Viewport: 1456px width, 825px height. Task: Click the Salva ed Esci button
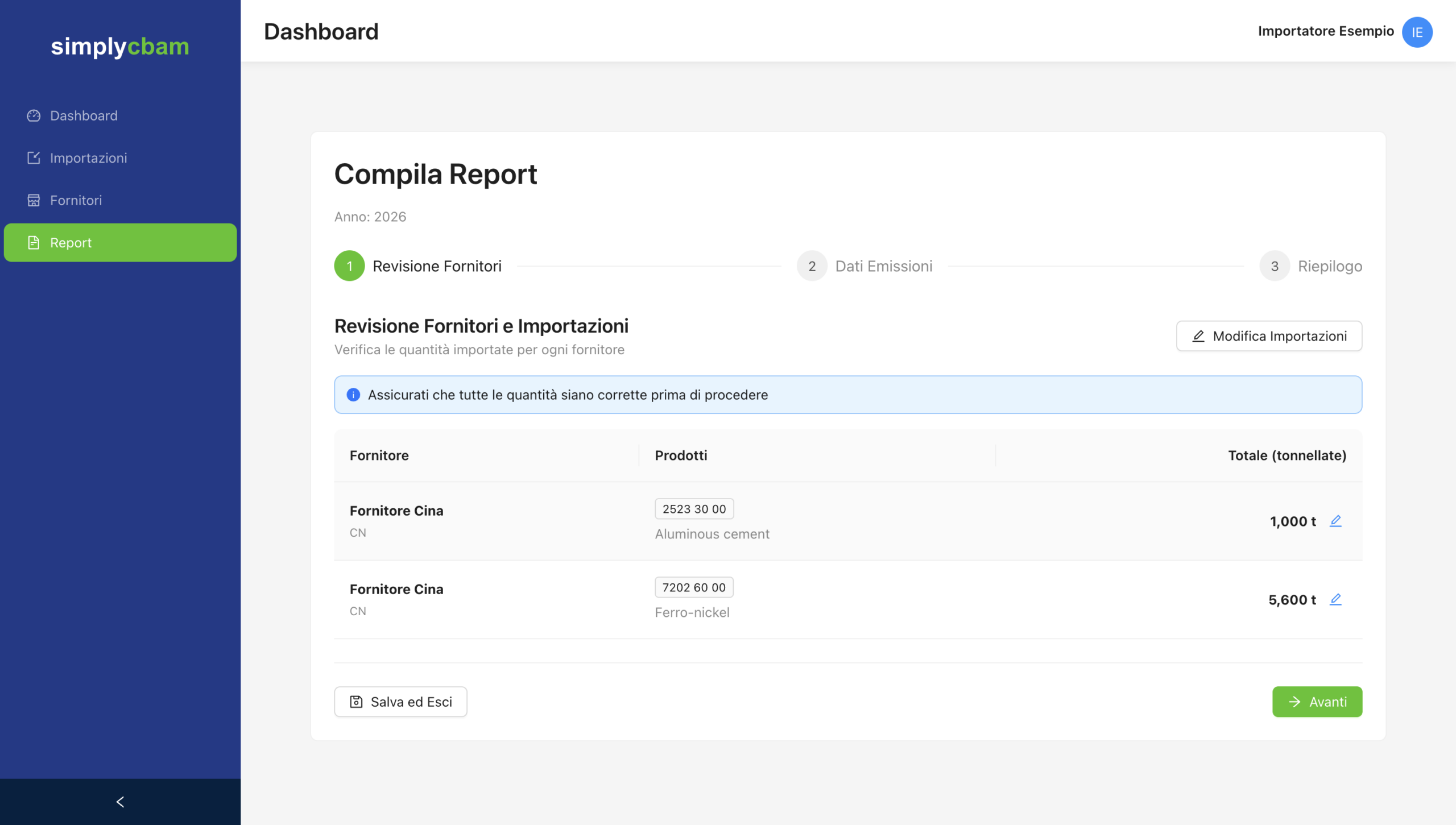(400, 702)
